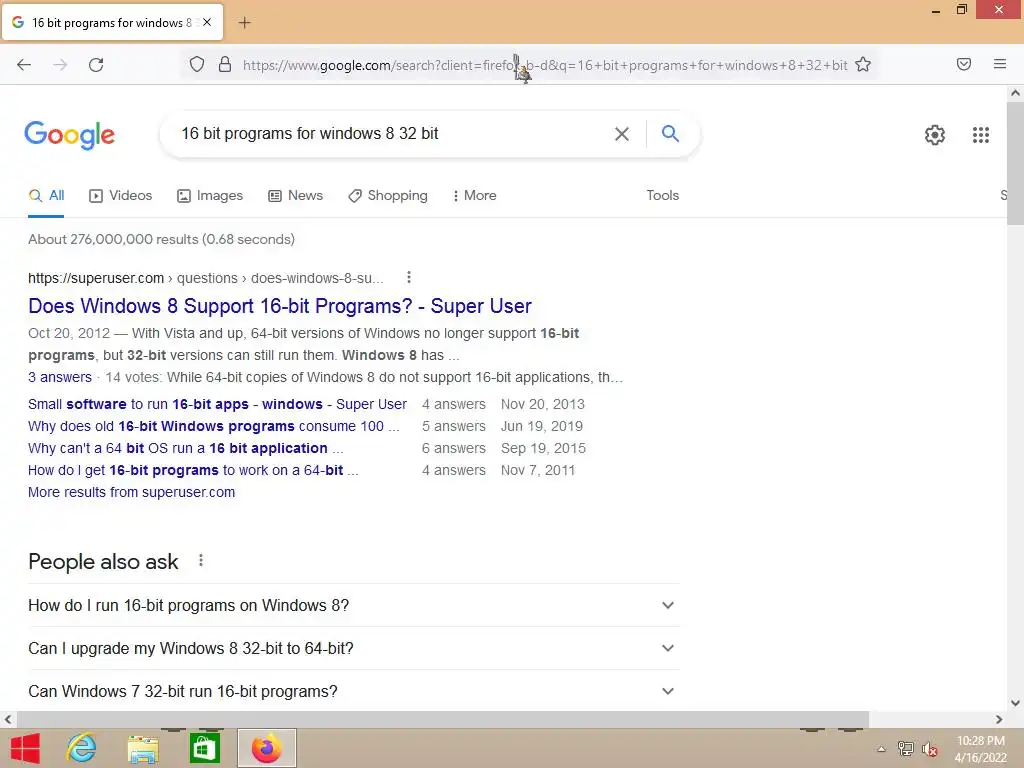Viewport: 1024px width, 768px height.
Task: Click the horizontal scrollbar right arrow
Action: (x=999, y=719)
